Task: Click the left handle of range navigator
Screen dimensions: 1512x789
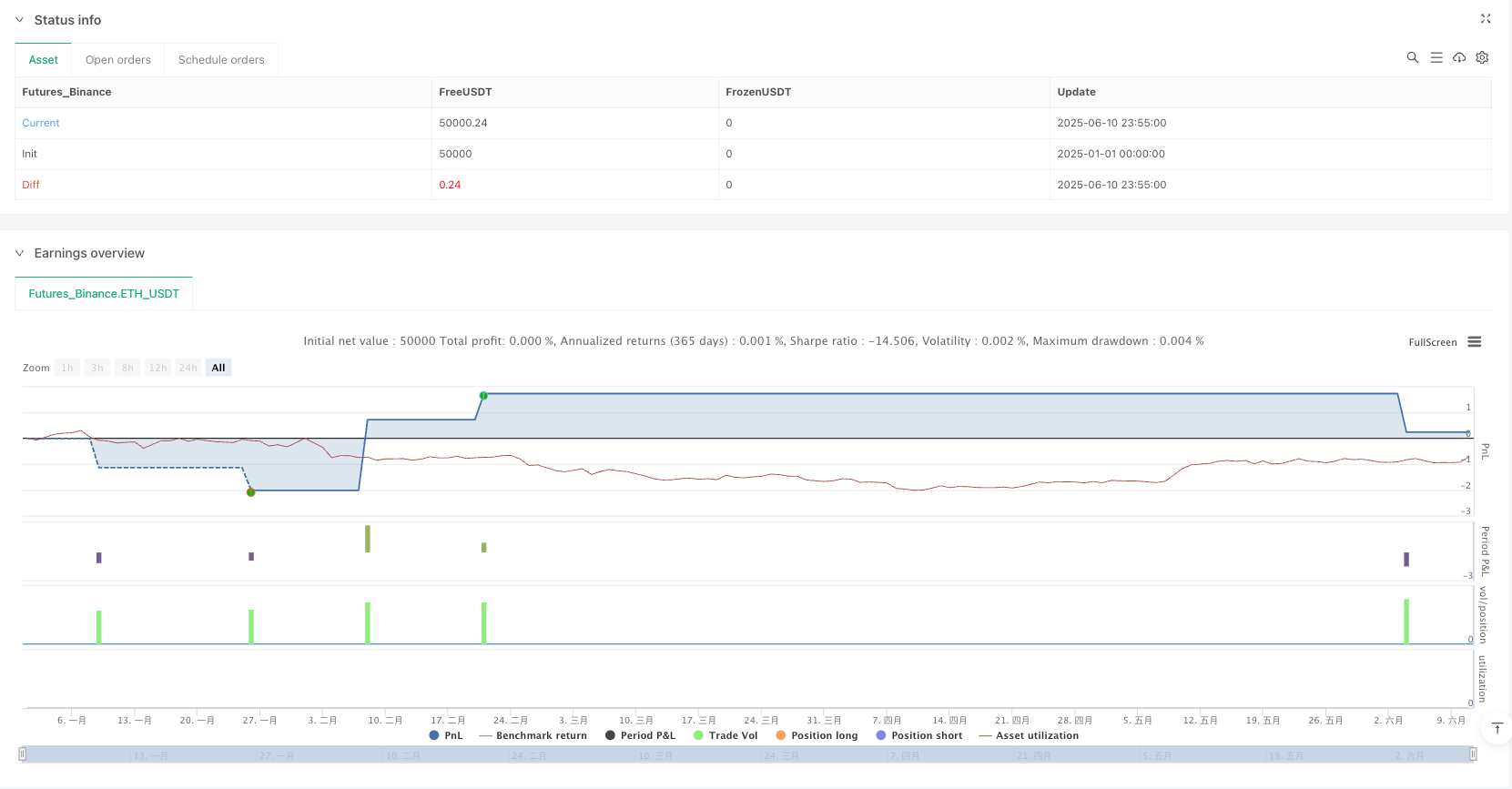Action: click(x=23, y=754)
